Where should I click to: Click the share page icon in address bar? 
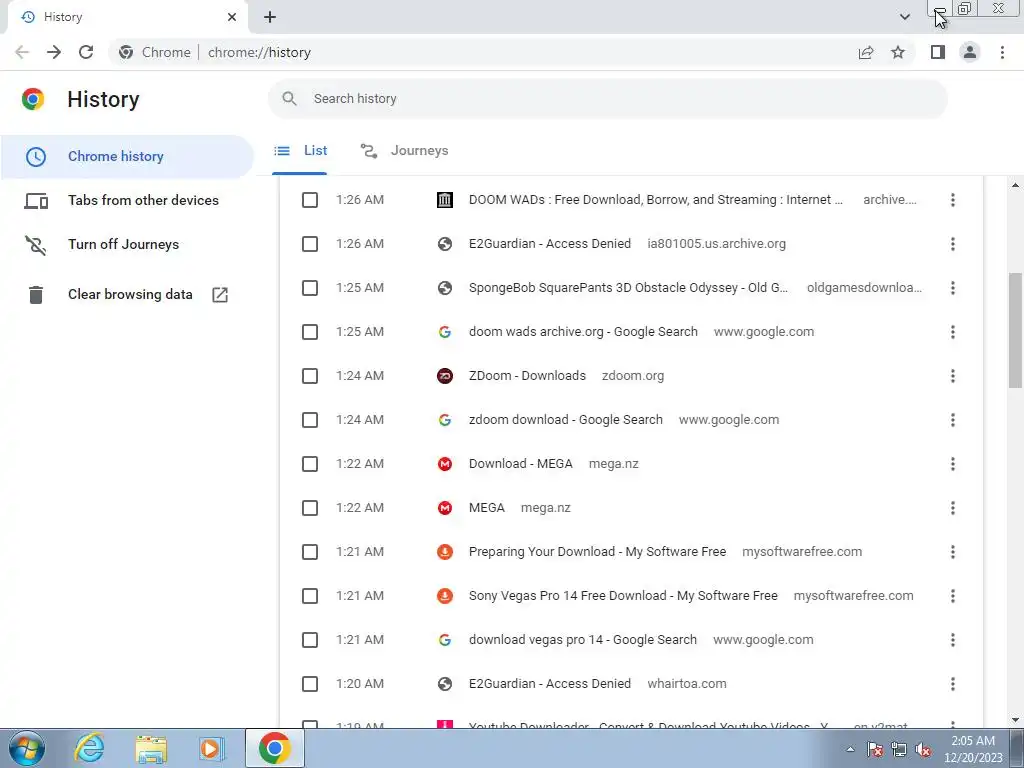click(x=866, y=52)
